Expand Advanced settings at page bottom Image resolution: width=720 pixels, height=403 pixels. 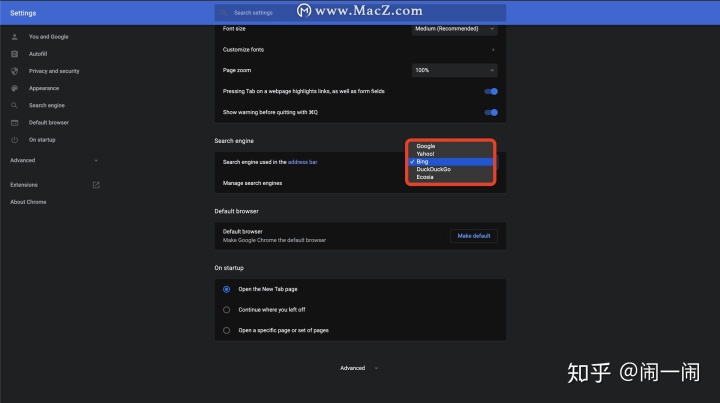[359, 368]
